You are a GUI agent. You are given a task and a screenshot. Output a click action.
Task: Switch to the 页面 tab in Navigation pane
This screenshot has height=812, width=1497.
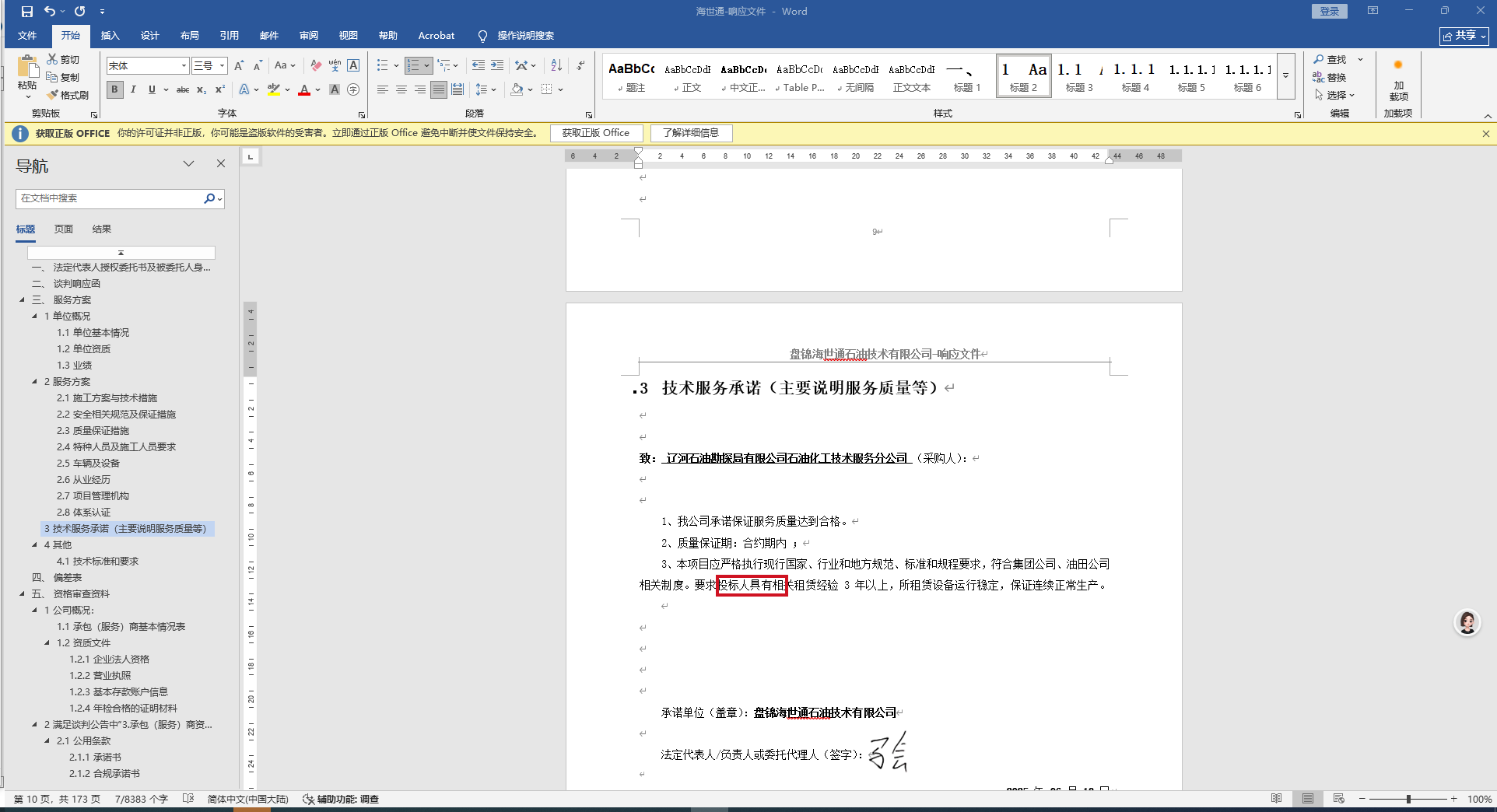64,229
